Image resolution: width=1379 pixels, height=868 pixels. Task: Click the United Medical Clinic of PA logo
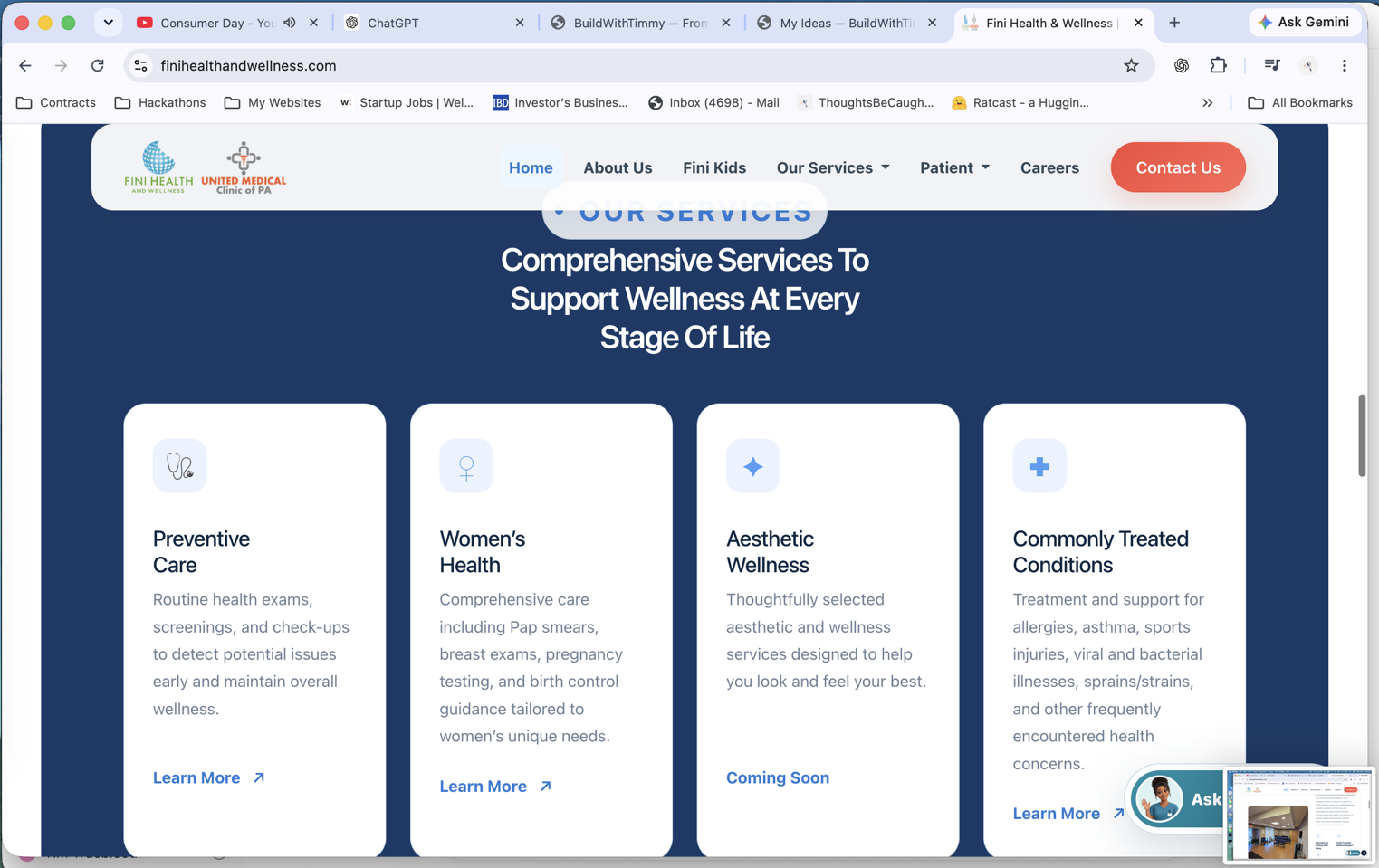(243, 167)
